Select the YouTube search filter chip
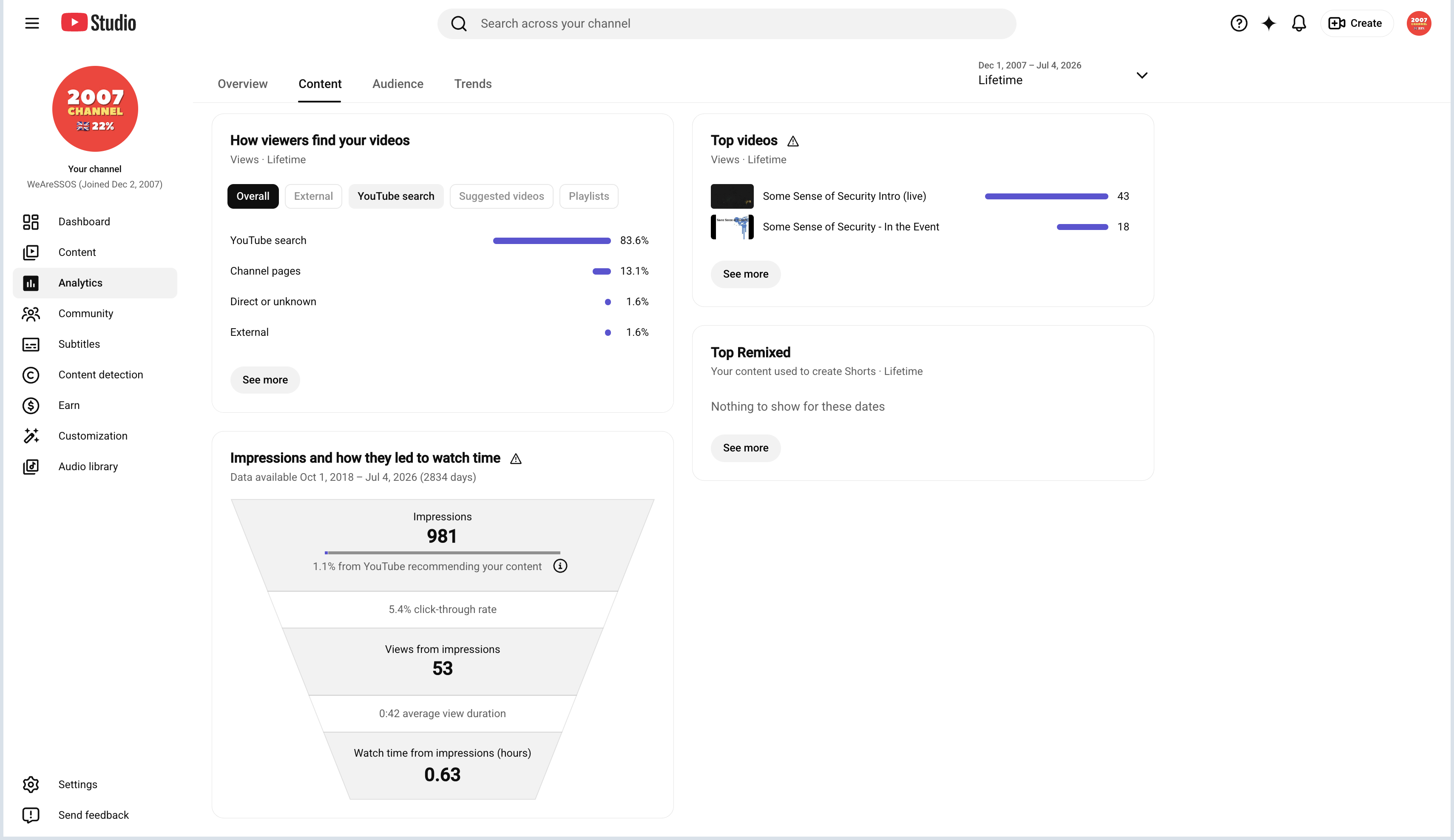This screenshot has width=1454, height=840. pos(396,196)
